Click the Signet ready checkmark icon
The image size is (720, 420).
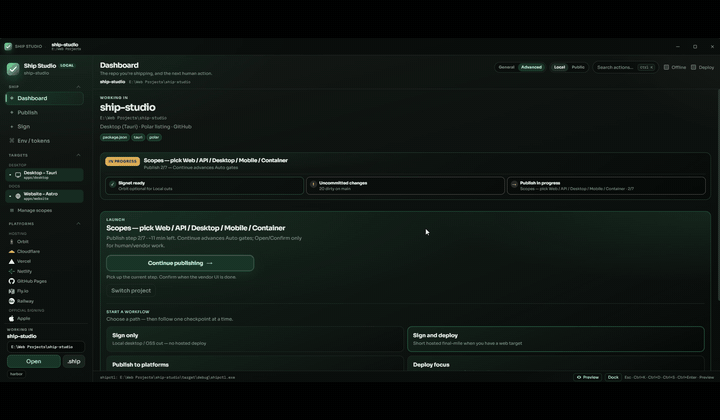tap(112, 185)
